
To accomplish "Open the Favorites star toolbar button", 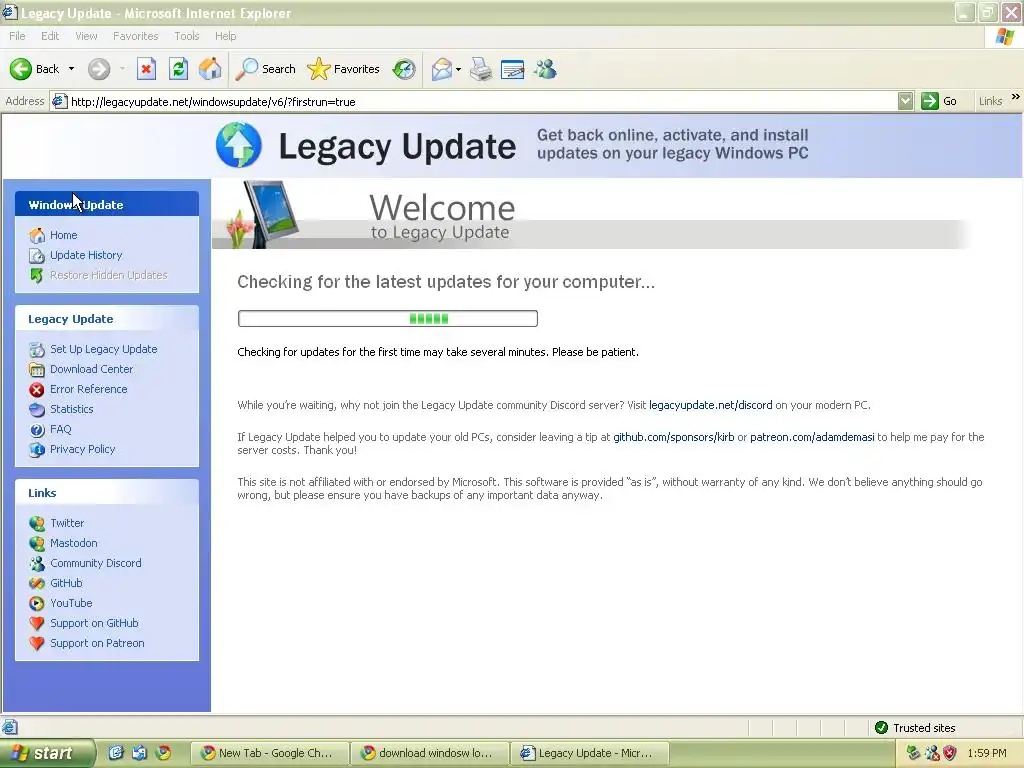I will point(344,69).
